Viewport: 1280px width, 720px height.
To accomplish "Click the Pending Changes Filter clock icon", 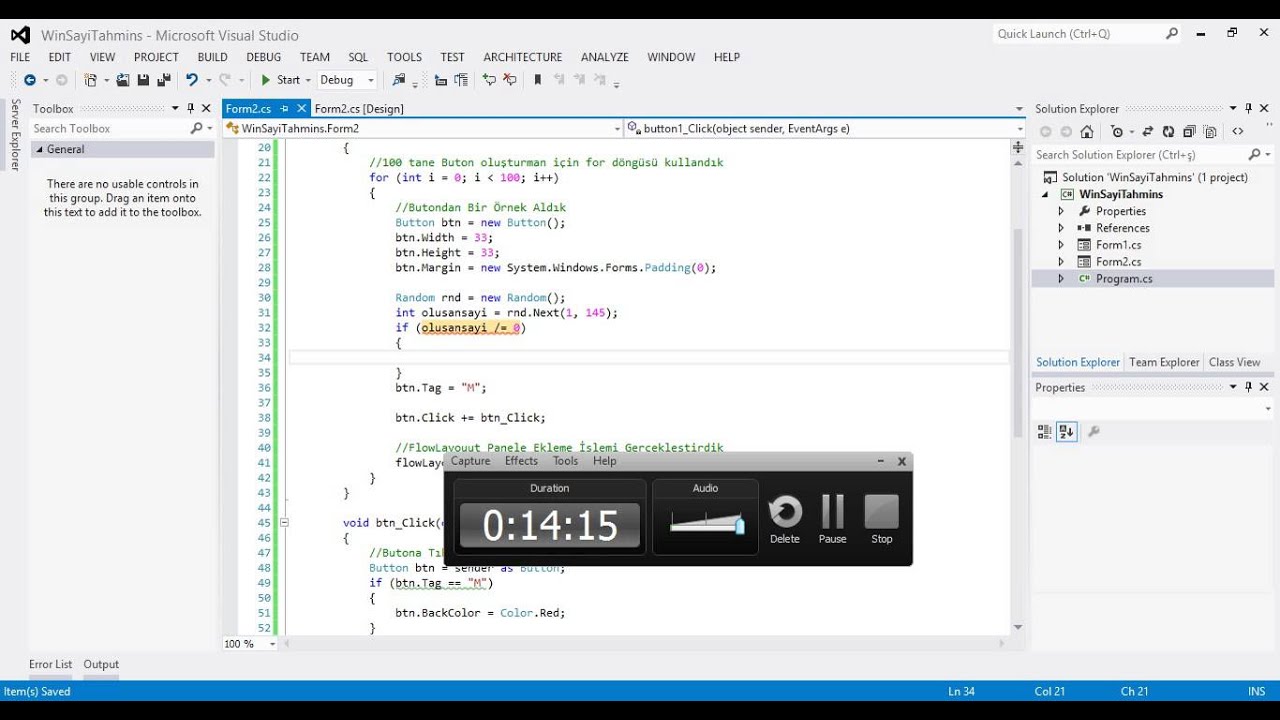I will point(1117,131).
